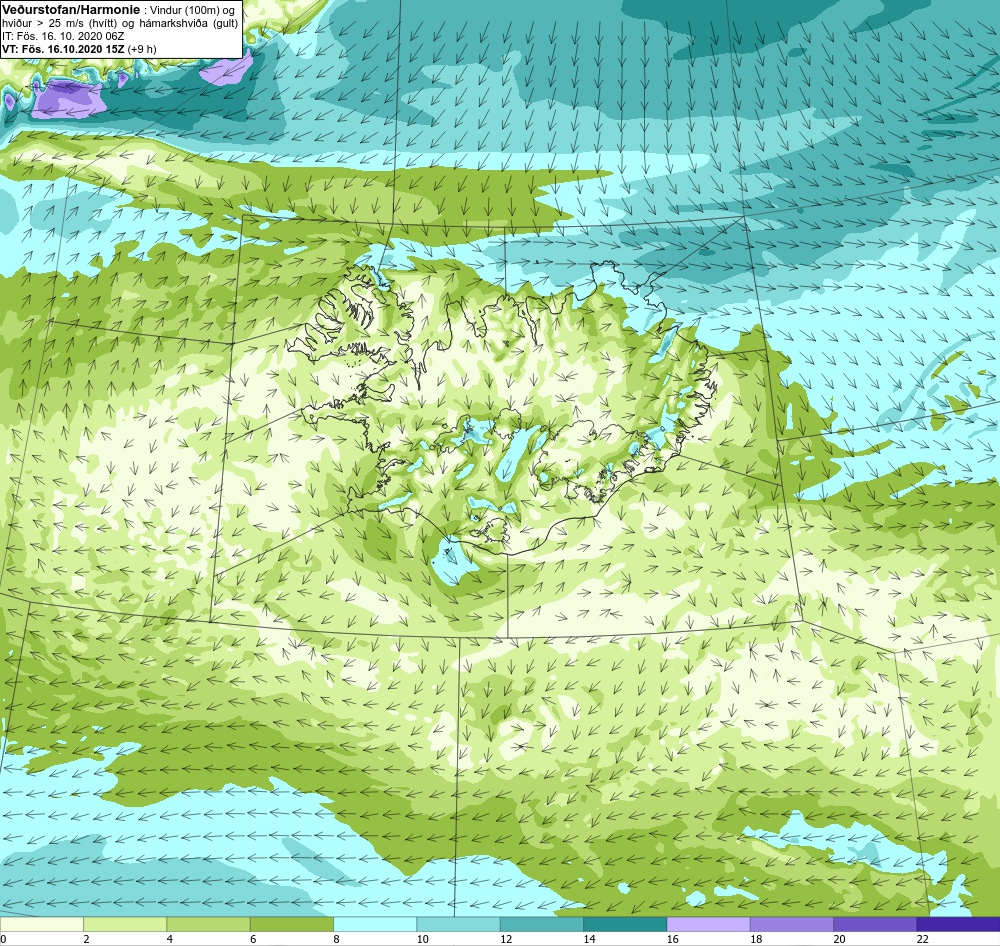Click the 12–14 m/s teal legend swatch
1000x946 pixels.
(x=541, y=924)
